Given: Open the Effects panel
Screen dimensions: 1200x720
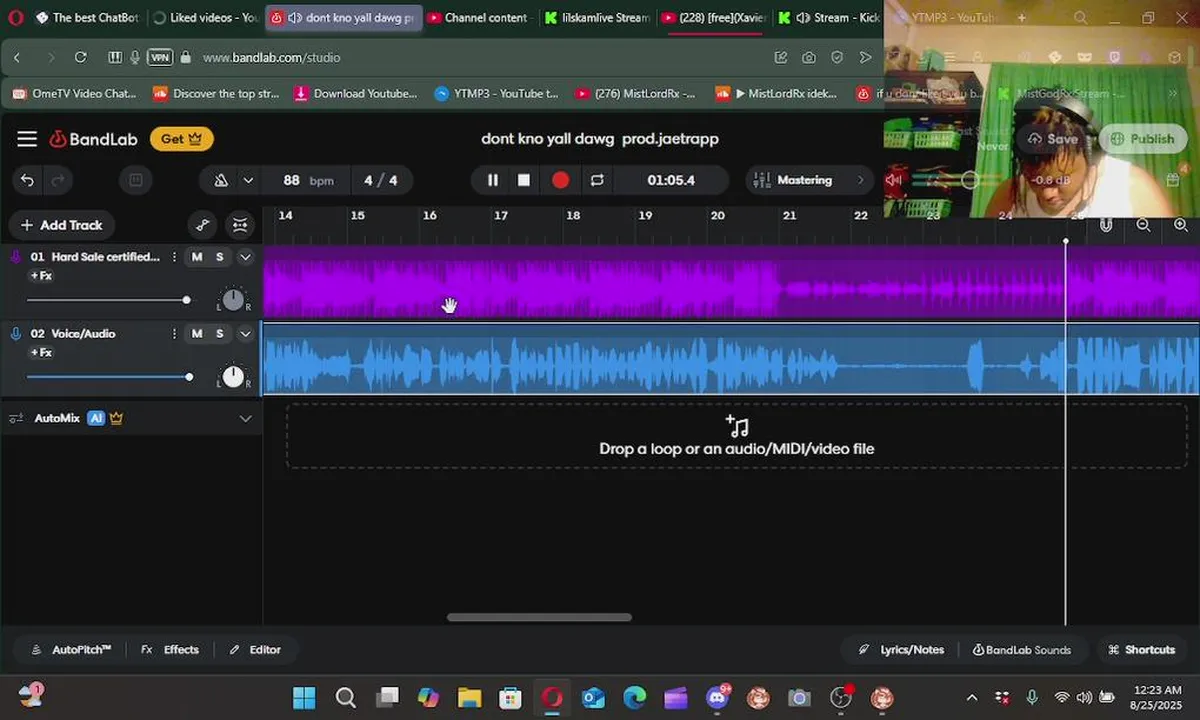Looking at the screenshot, I should (170, 650).
